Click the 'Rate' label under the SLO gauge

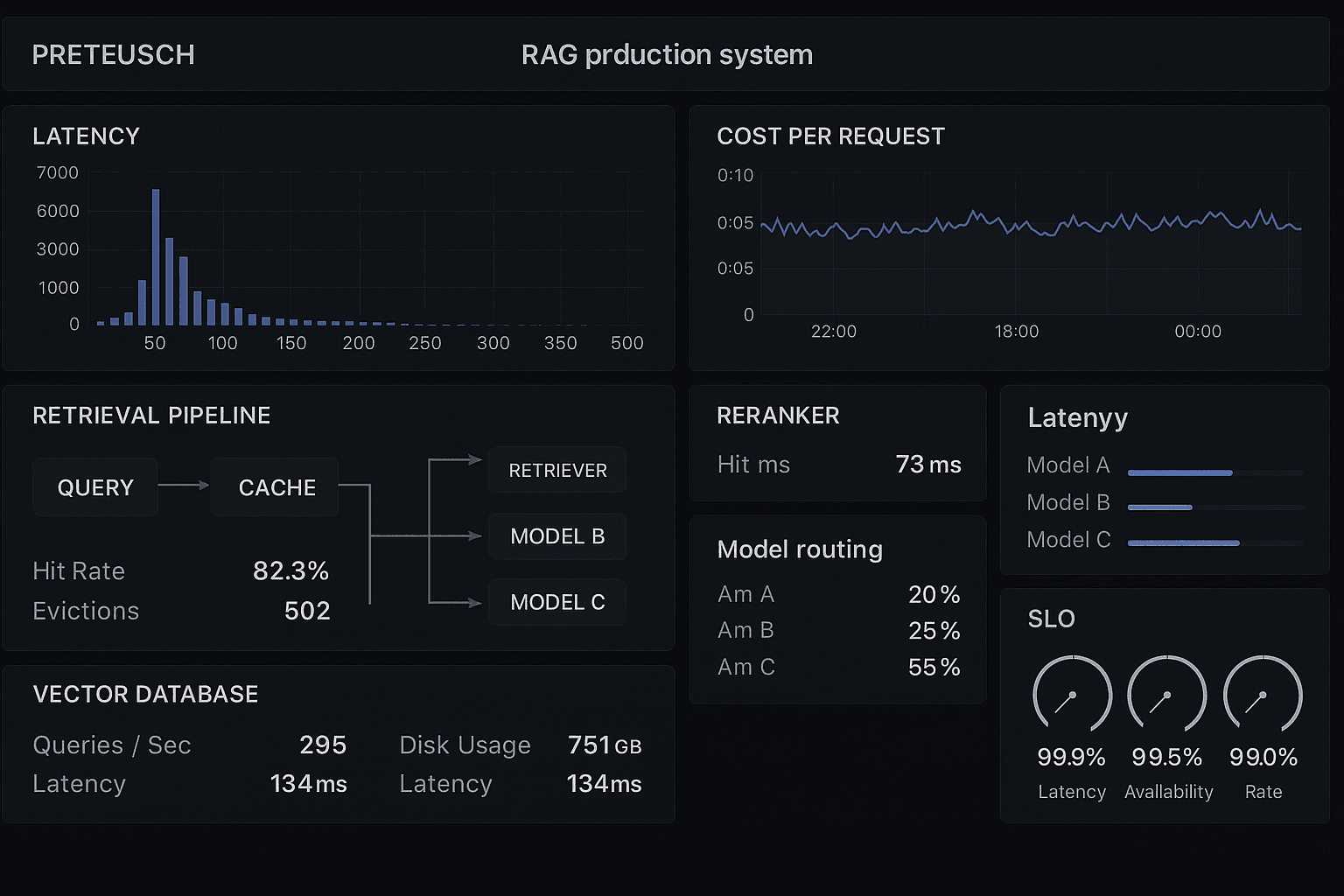1263,792
